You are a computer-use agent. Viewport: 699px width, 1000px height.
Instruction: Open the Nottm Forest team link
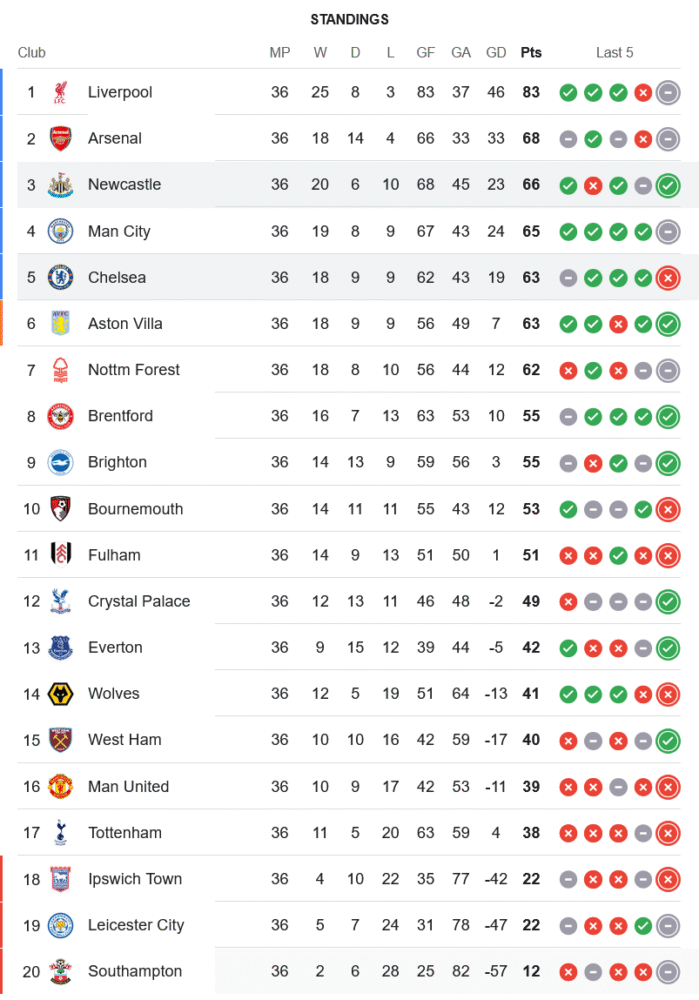(x=134, y=370)
